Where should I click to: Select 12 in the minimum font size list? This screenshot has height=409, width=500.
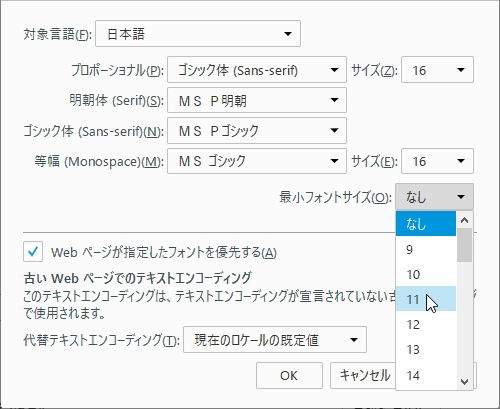[426, 324]
